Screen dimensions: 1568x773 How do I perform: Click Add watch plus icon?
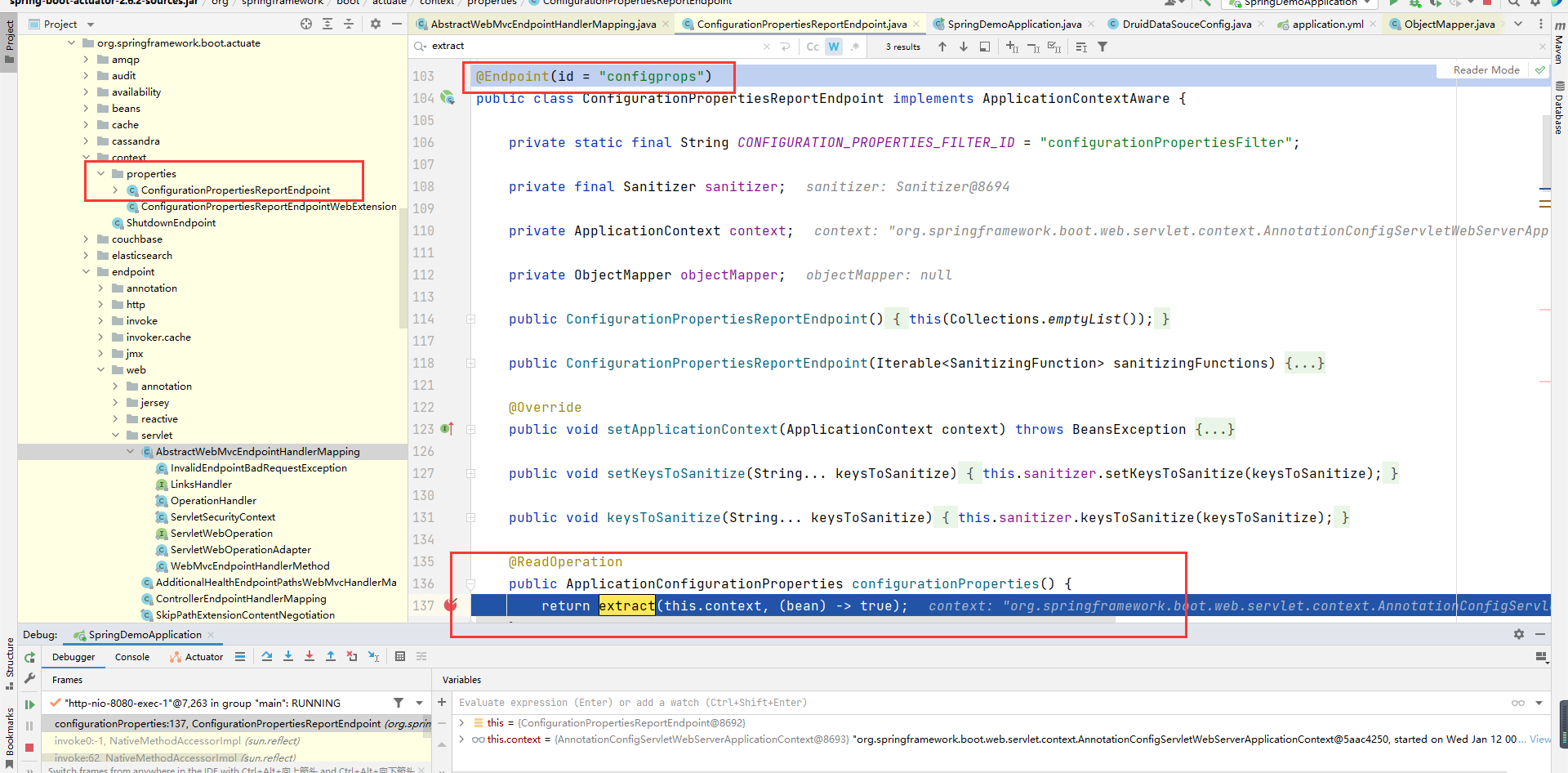pyautogui.click(x=442, y=702)
